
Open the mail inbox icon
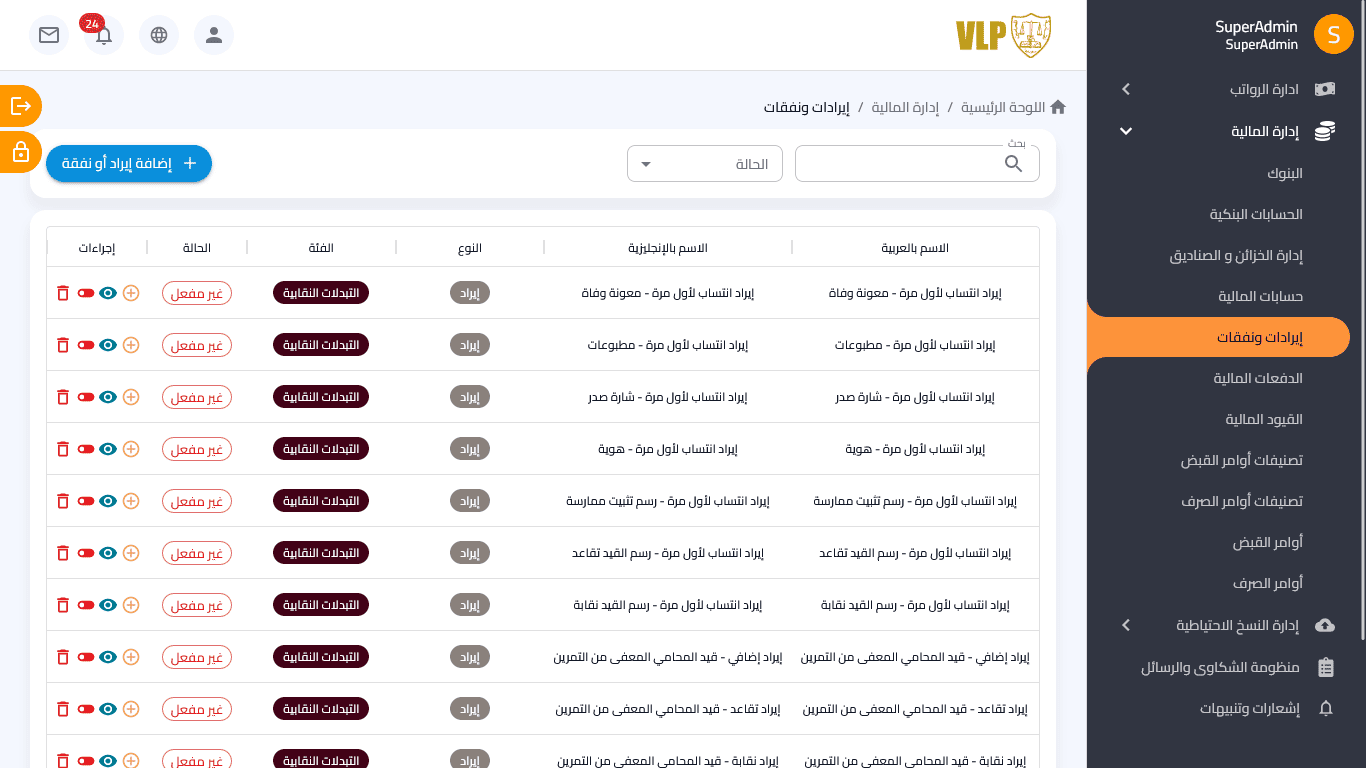pyautogui.click(x=48, y=35)
